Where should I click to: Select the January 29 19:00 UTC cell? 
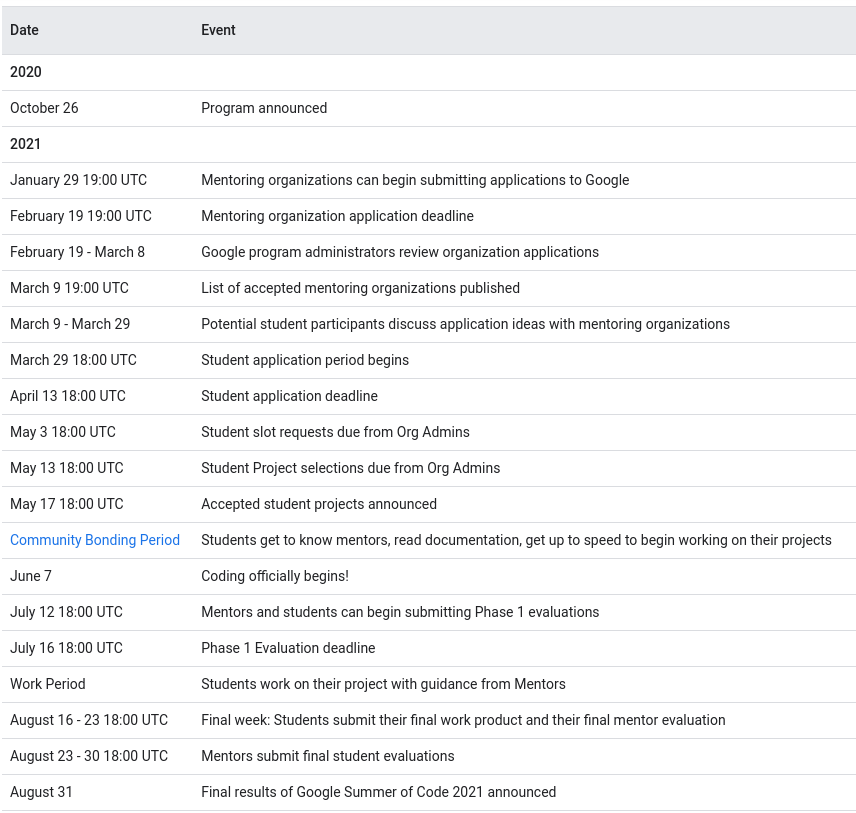pos(79,180)
